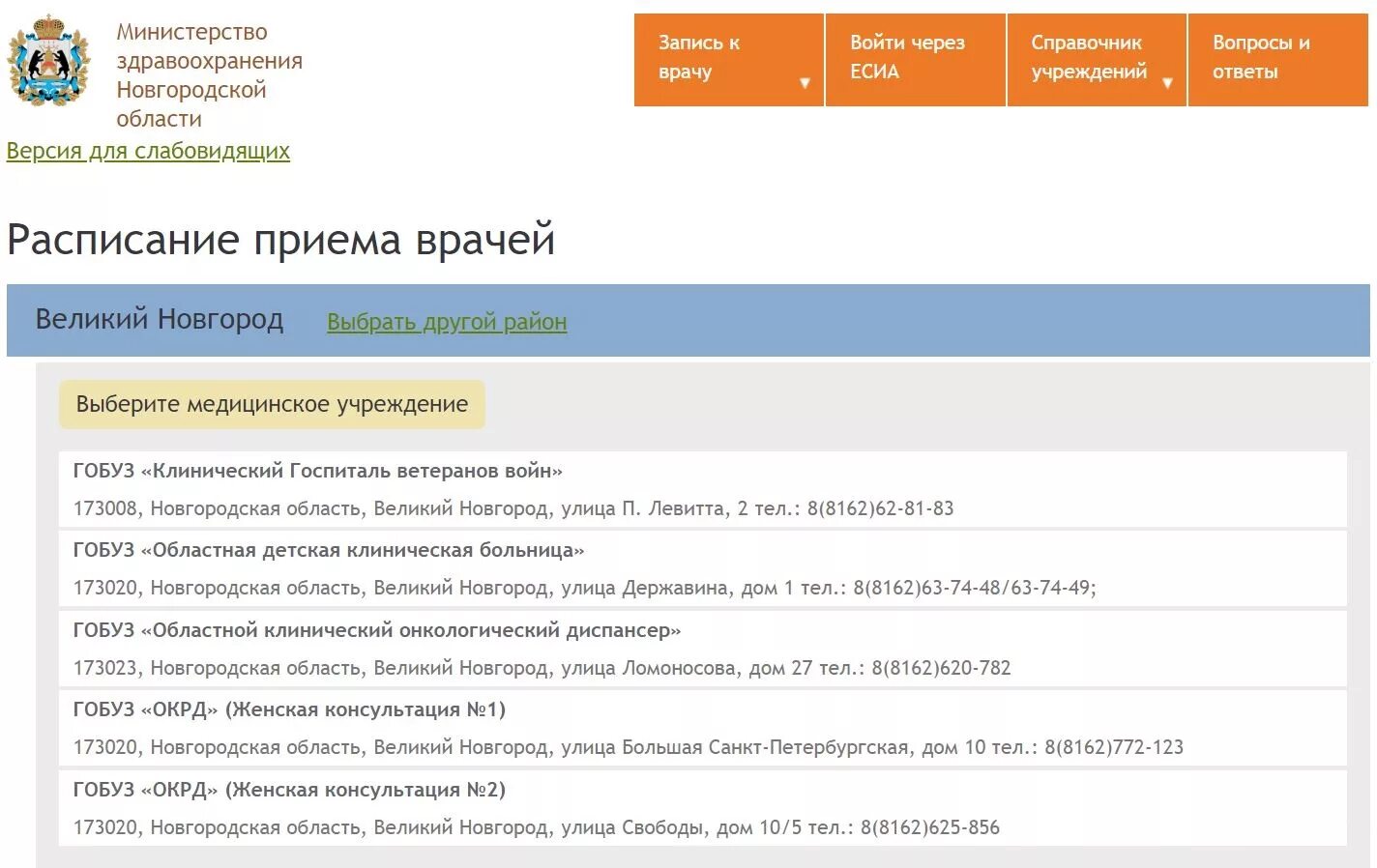Select ГОБУЗ «ОКРД» (Женская консультация №2)

tap(289, 790)
